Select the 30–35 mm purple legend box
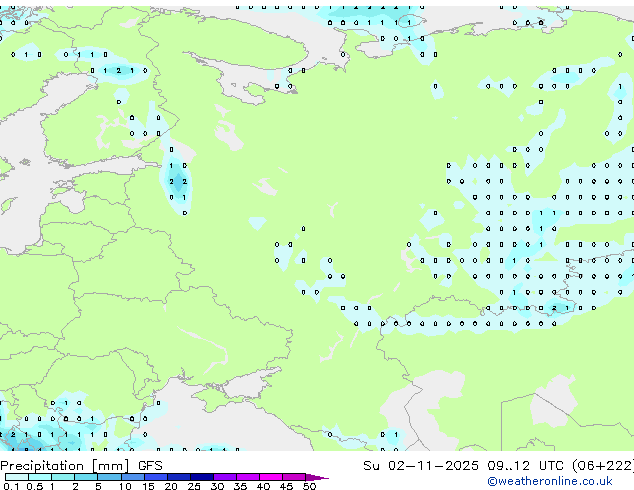Viewport: 634px width, 490px height. point(225,477)
